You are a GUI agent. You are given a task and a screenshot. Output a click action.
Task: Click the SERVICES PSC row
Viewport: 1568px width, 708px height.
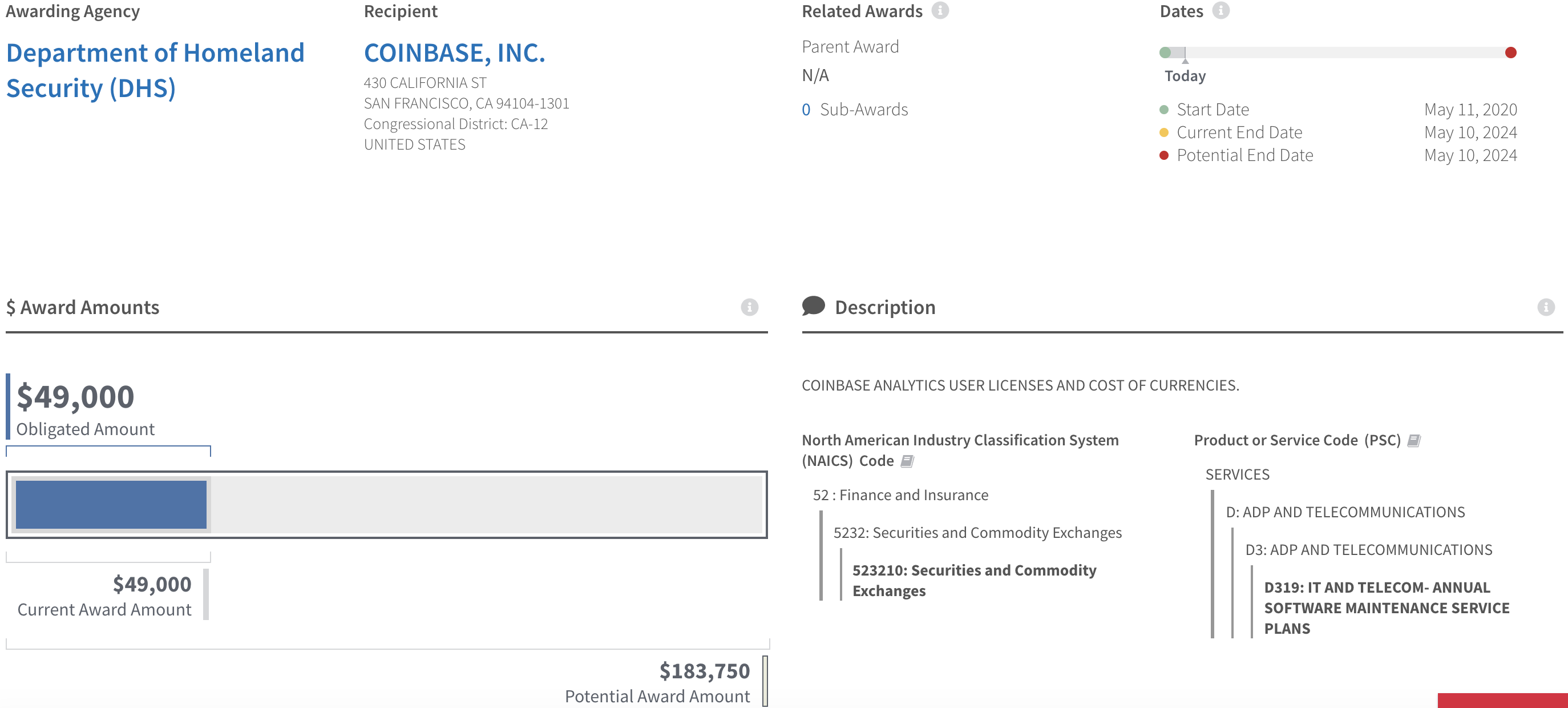[x=1237, y=474]
